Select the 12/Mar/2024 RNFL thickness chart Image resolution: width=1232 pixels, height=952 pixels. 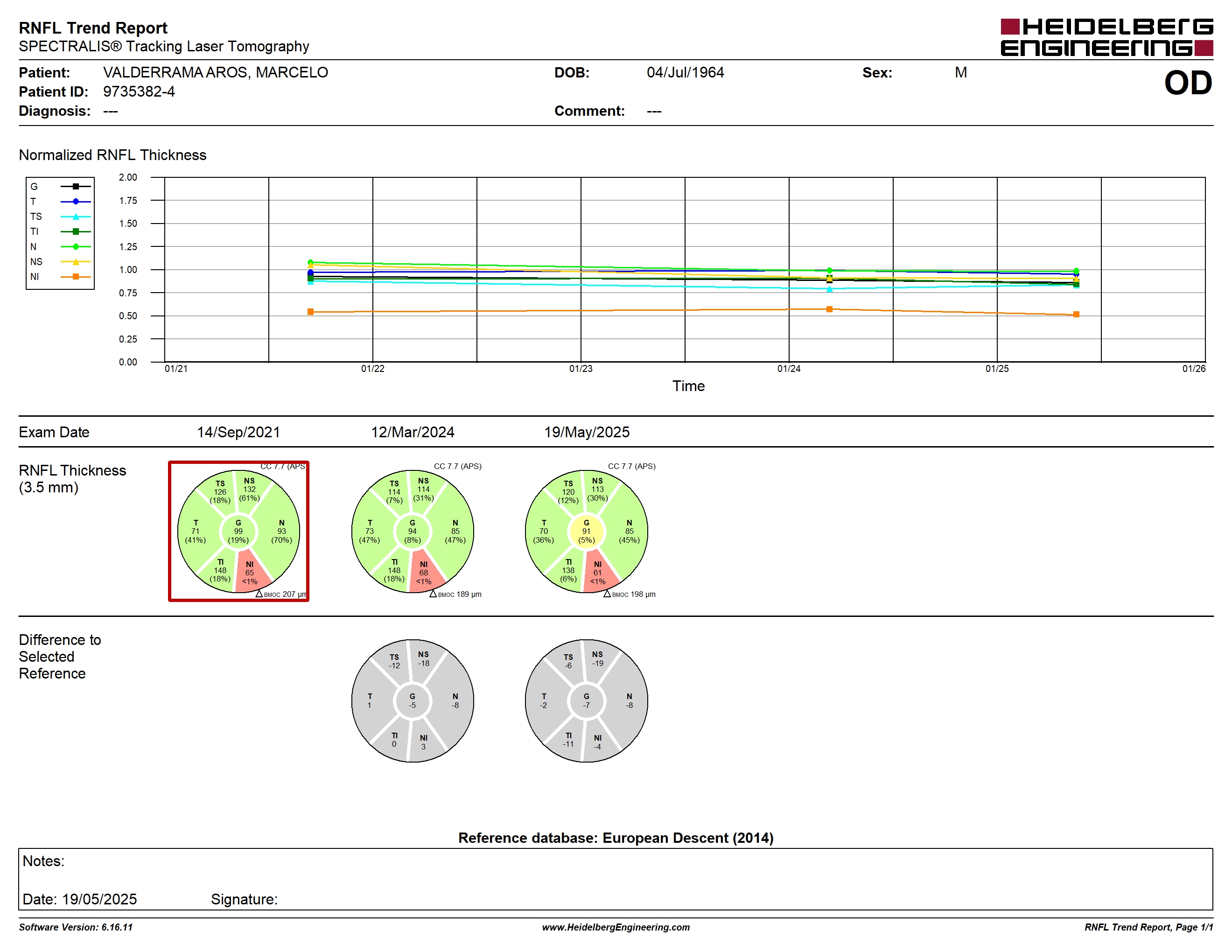[413, 531]
